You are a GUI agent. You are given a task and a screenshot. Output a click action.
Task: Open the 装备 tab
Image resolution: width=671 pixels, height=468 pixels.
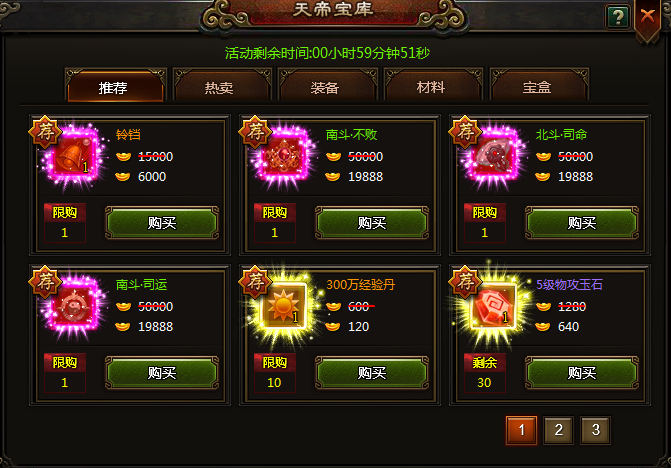(325, 87)
